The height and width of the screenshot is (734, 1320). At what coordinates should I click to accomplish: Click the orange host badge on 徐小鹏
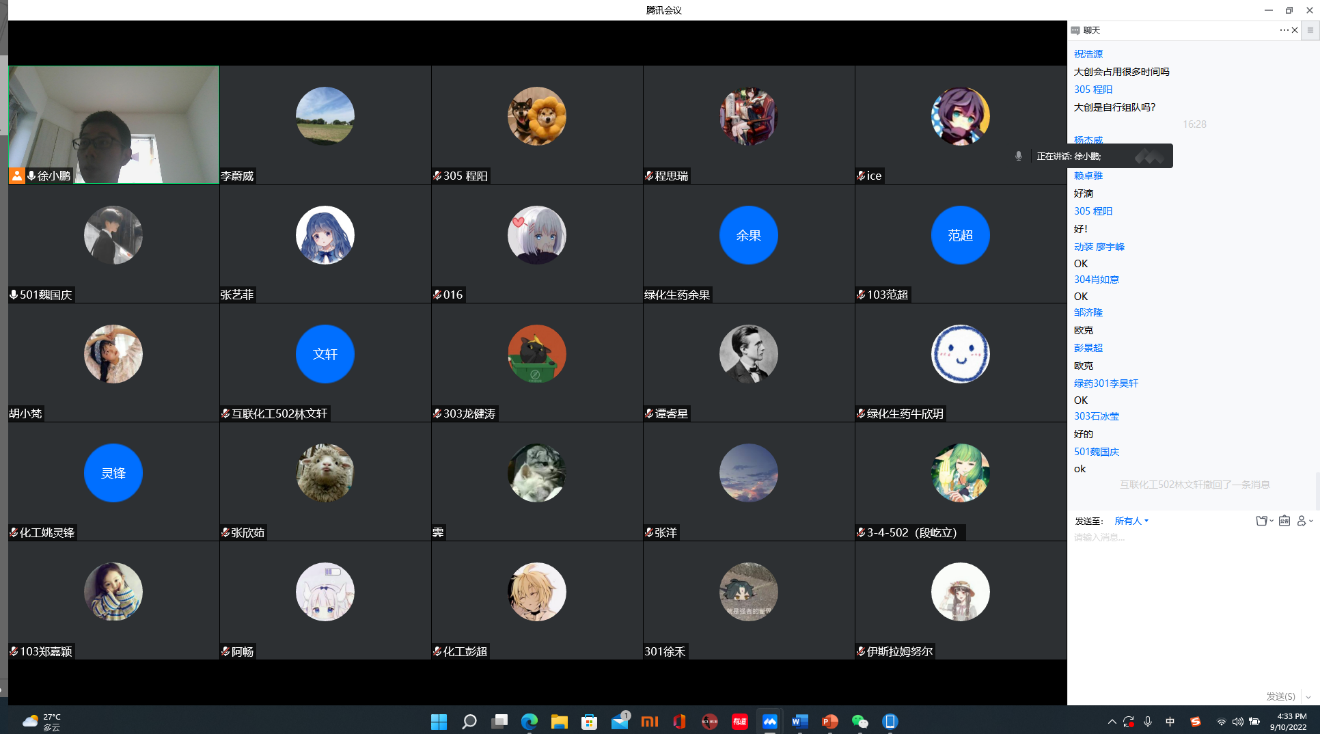click(x=17, y=176)
